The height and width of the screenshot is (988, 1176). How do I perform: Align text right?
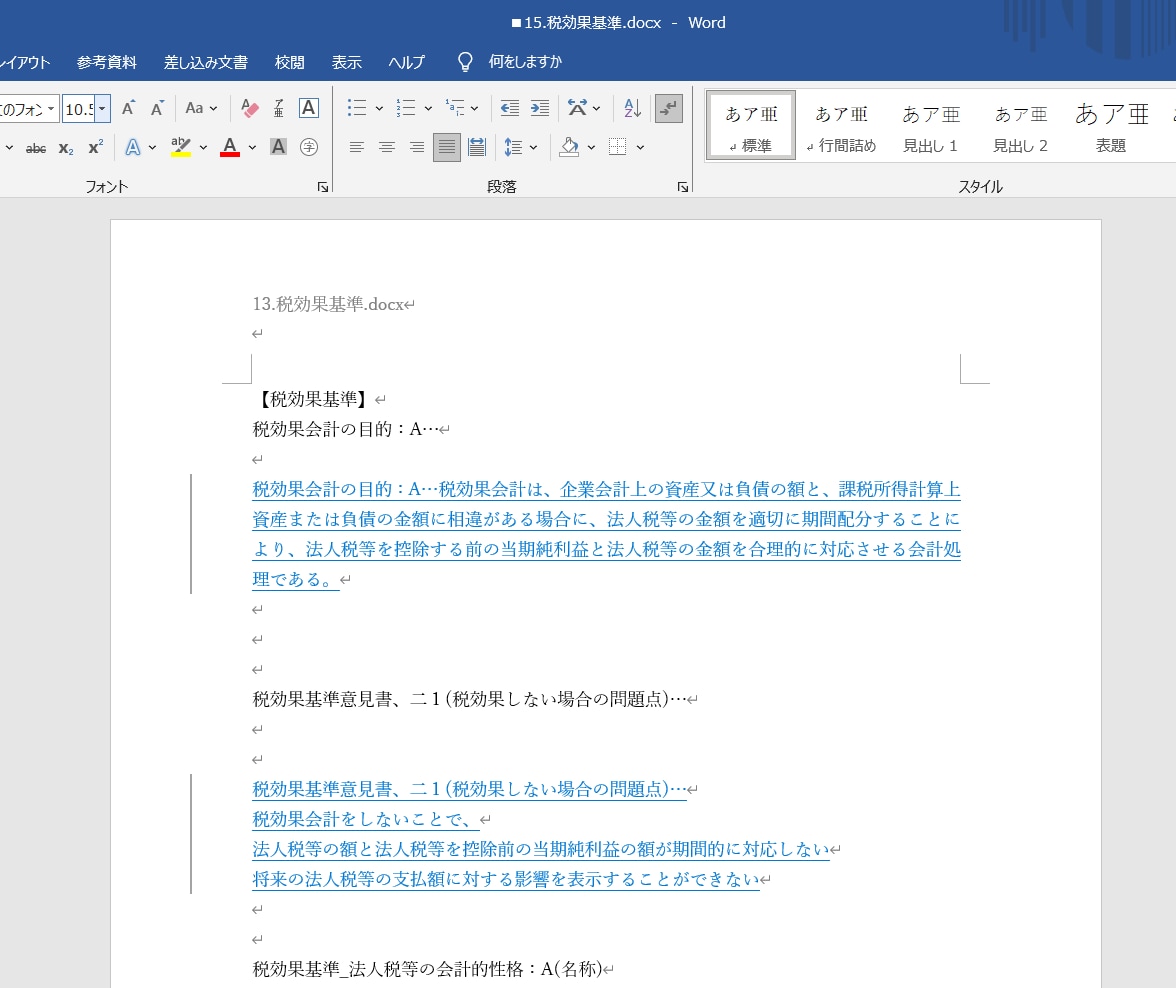pyautogui.click(x=417, y=148)
